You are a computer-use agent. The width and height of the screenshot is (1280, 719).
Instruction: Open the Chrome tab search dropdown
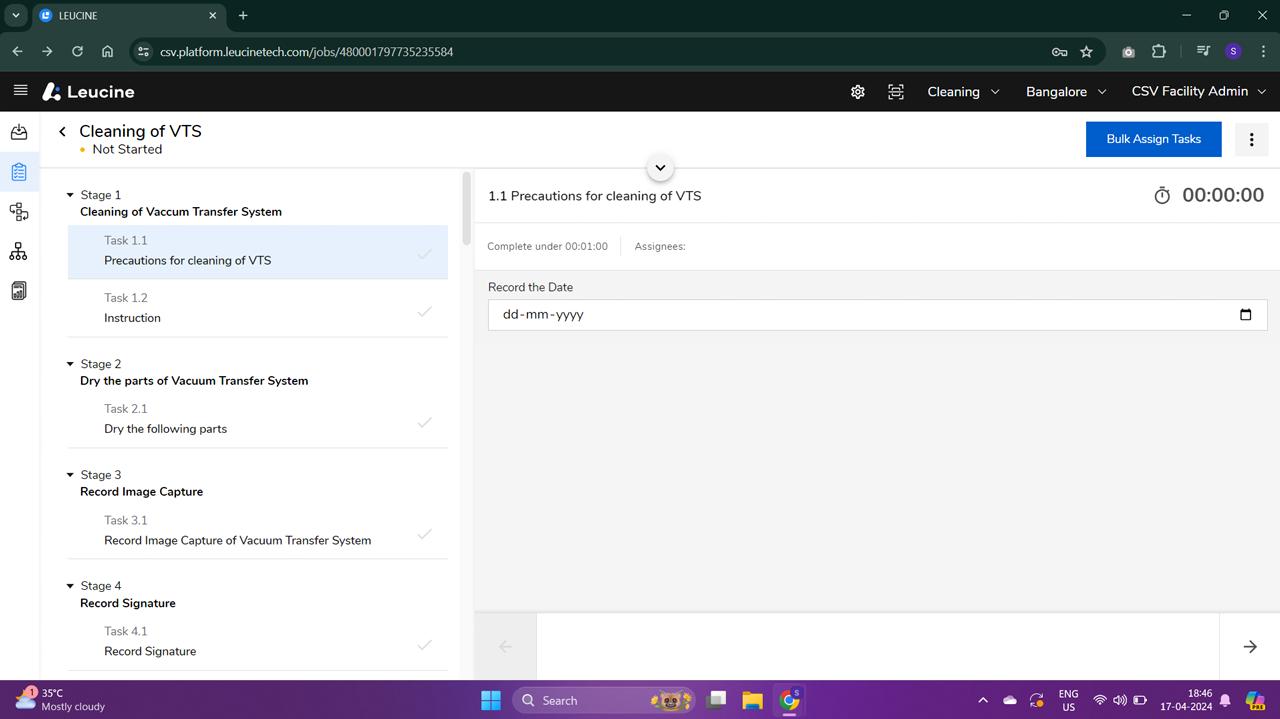[16, 16]
